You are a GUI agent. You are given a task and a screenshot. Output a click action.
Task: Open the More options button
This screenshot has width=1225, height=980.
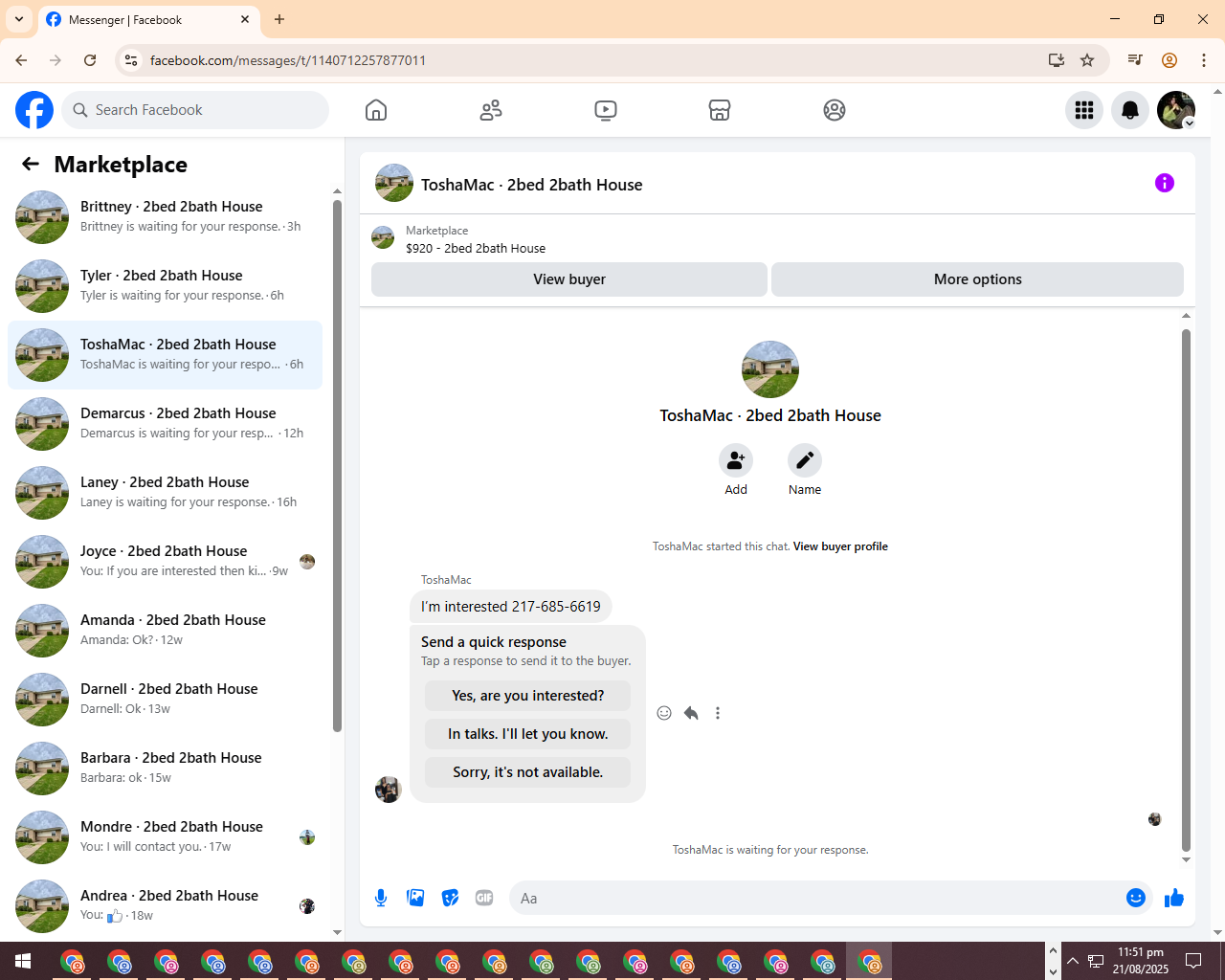point(977,279)
